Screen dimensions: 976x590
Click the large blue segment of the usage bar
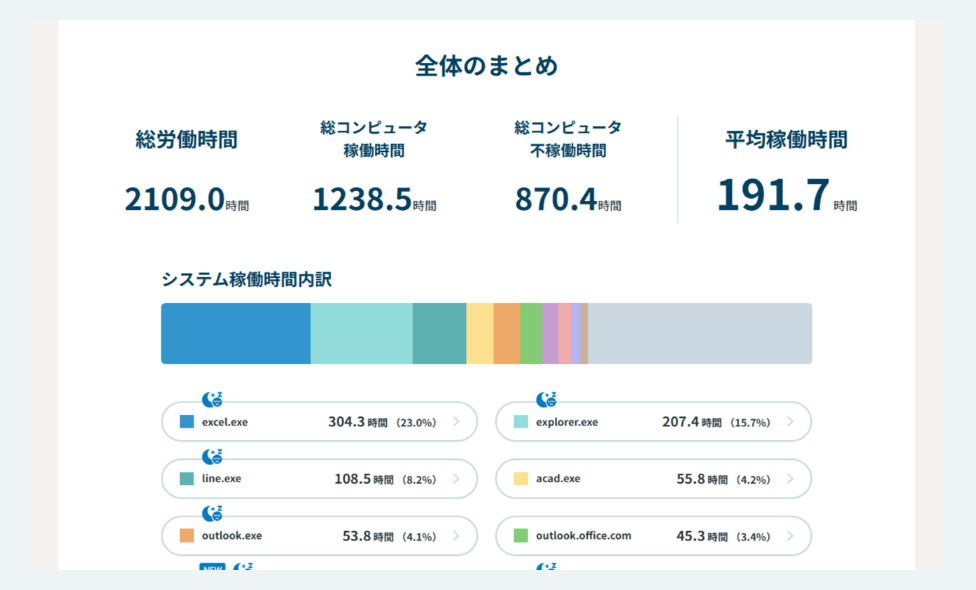(235, 332)
